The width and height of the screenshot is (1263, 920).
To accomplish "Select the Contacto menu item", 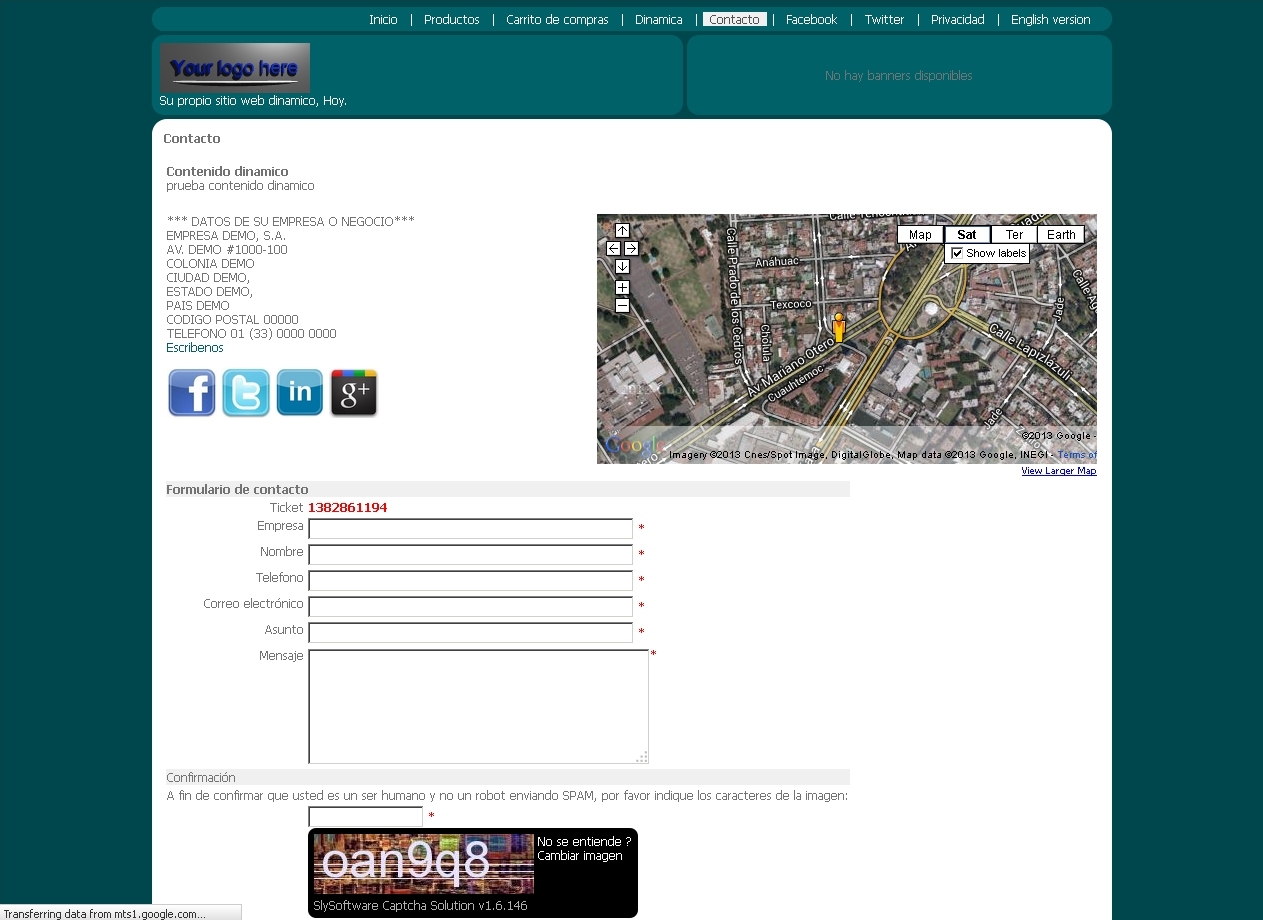I will tap(735, 20).
